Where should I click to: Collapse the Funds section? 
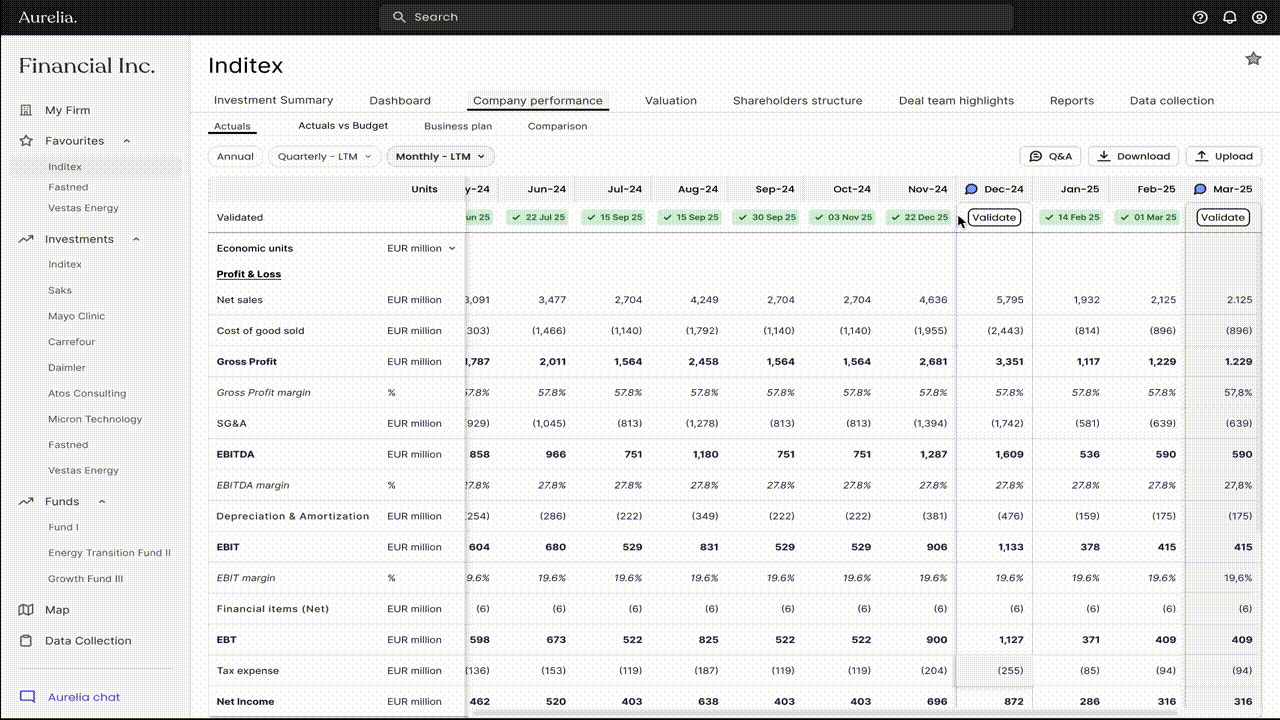pos(102,501)
